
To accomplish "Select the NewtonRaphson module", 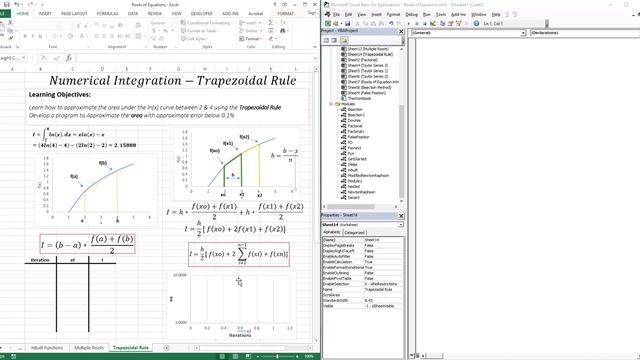I will pyautogui.click(x=361, y=192).
